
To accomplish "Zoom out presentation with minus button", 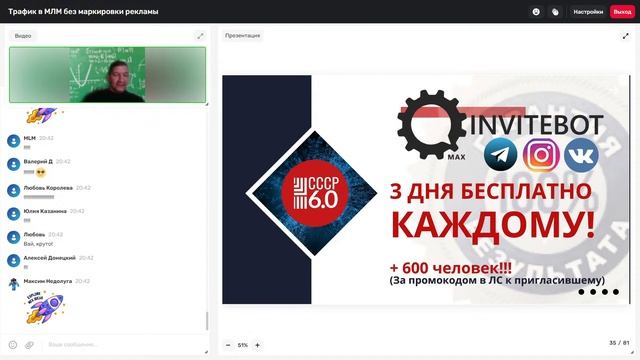I will click(228, 345).
